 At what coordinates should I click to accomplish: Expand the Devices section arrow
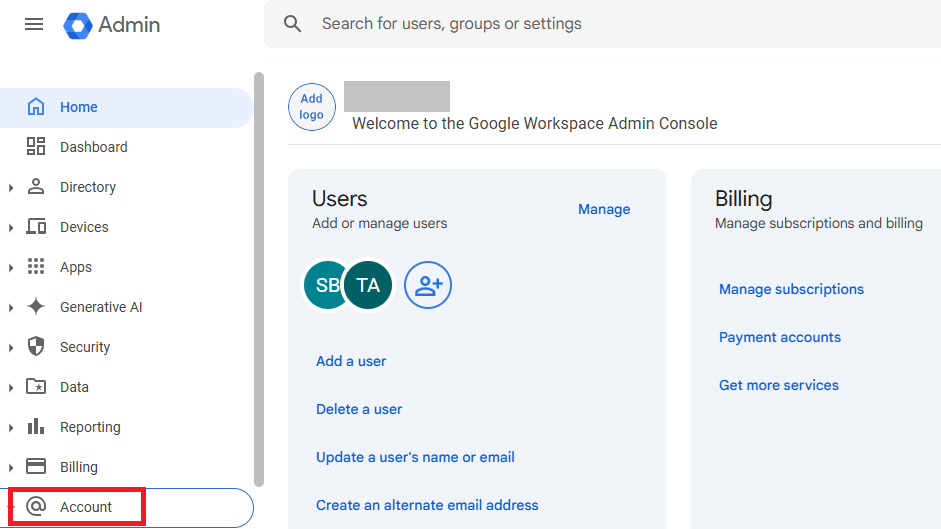click(11, 228)
